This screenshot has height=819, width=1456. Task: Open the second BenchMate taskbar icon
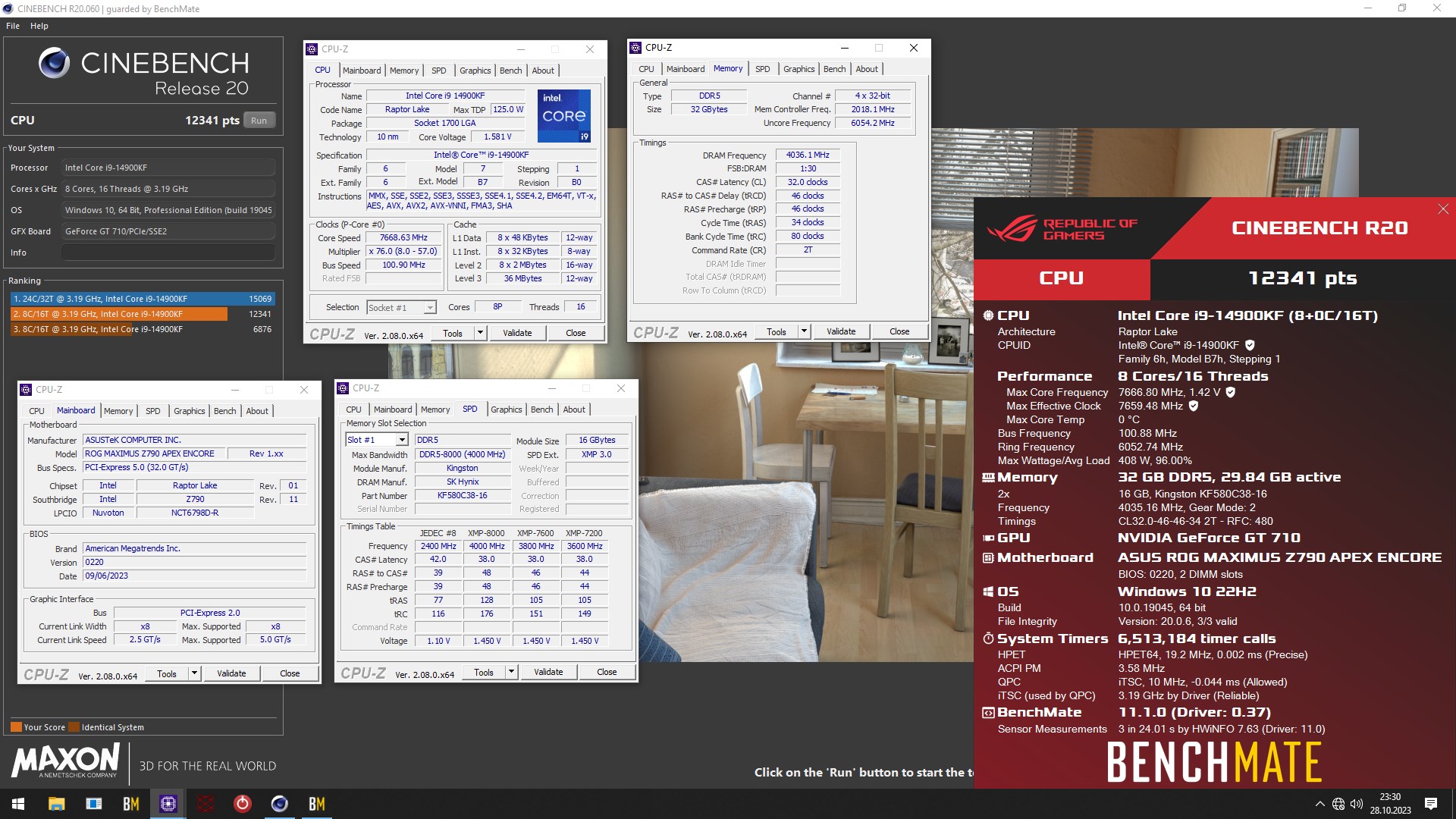pyautogui.click(x=316, y=804)
